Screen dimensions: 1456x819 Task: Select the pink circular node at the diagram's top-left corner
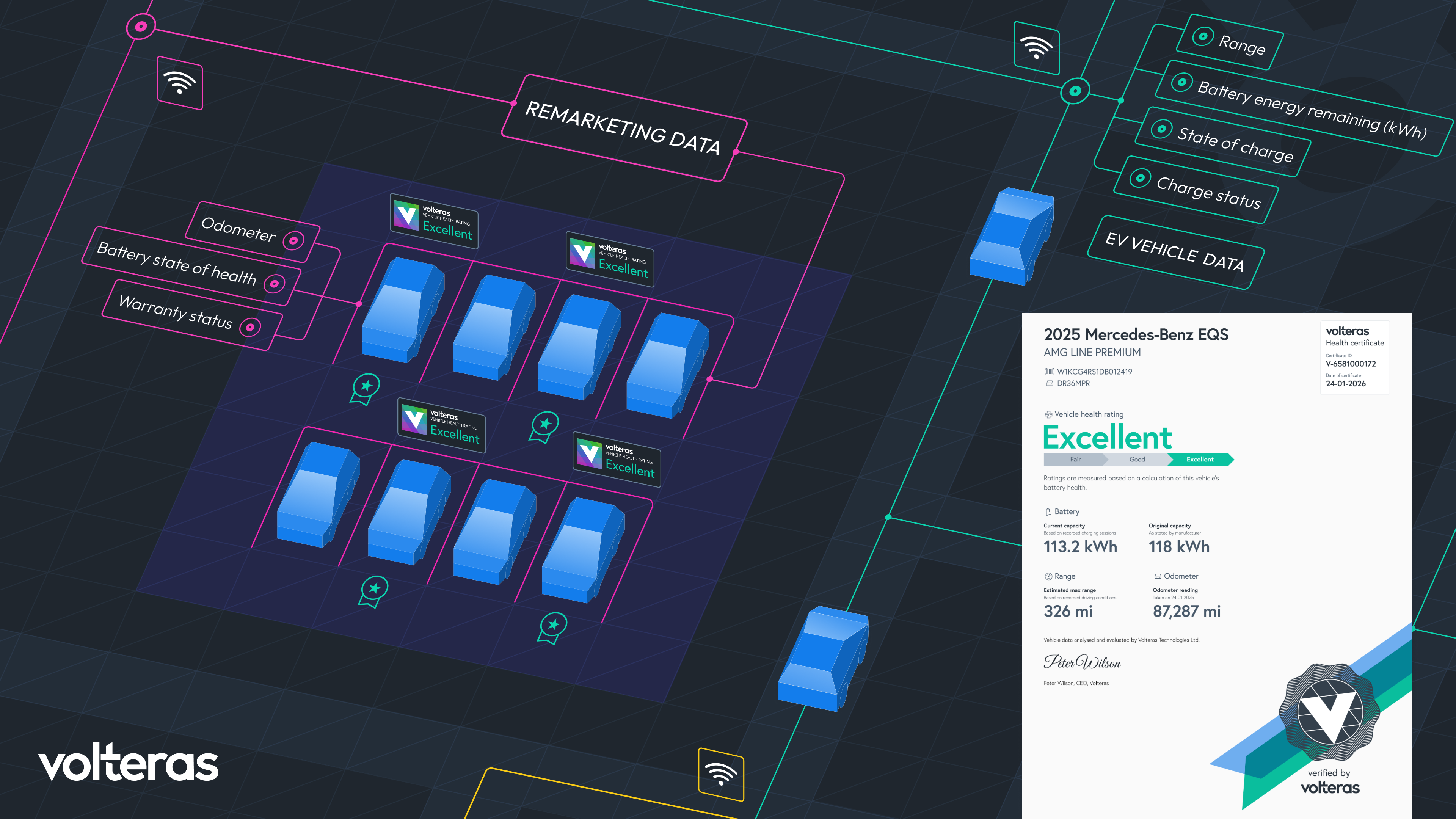[141, 26]
